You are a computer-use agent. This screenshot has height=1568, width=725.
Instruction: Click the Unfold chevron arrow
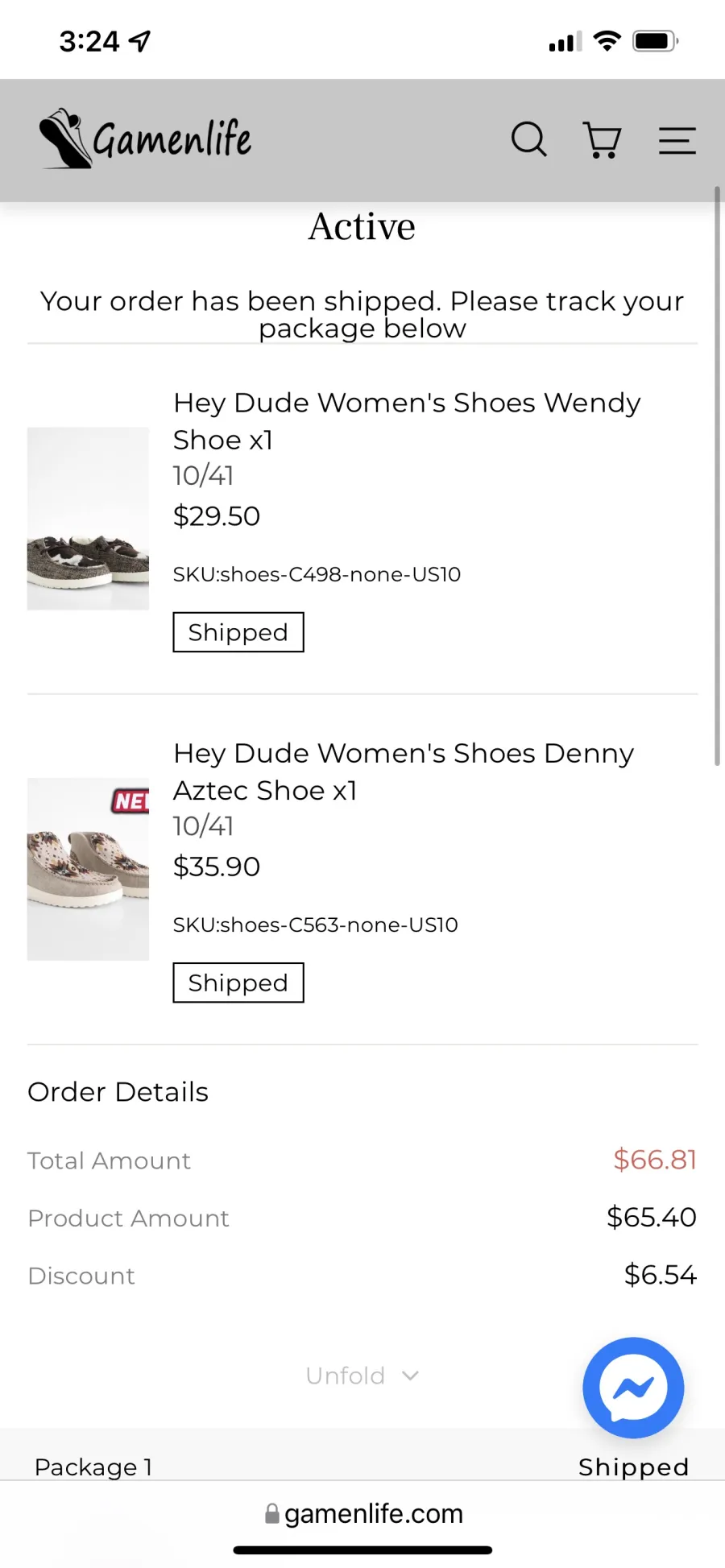pyautogui.click(x=410, y=1376)
